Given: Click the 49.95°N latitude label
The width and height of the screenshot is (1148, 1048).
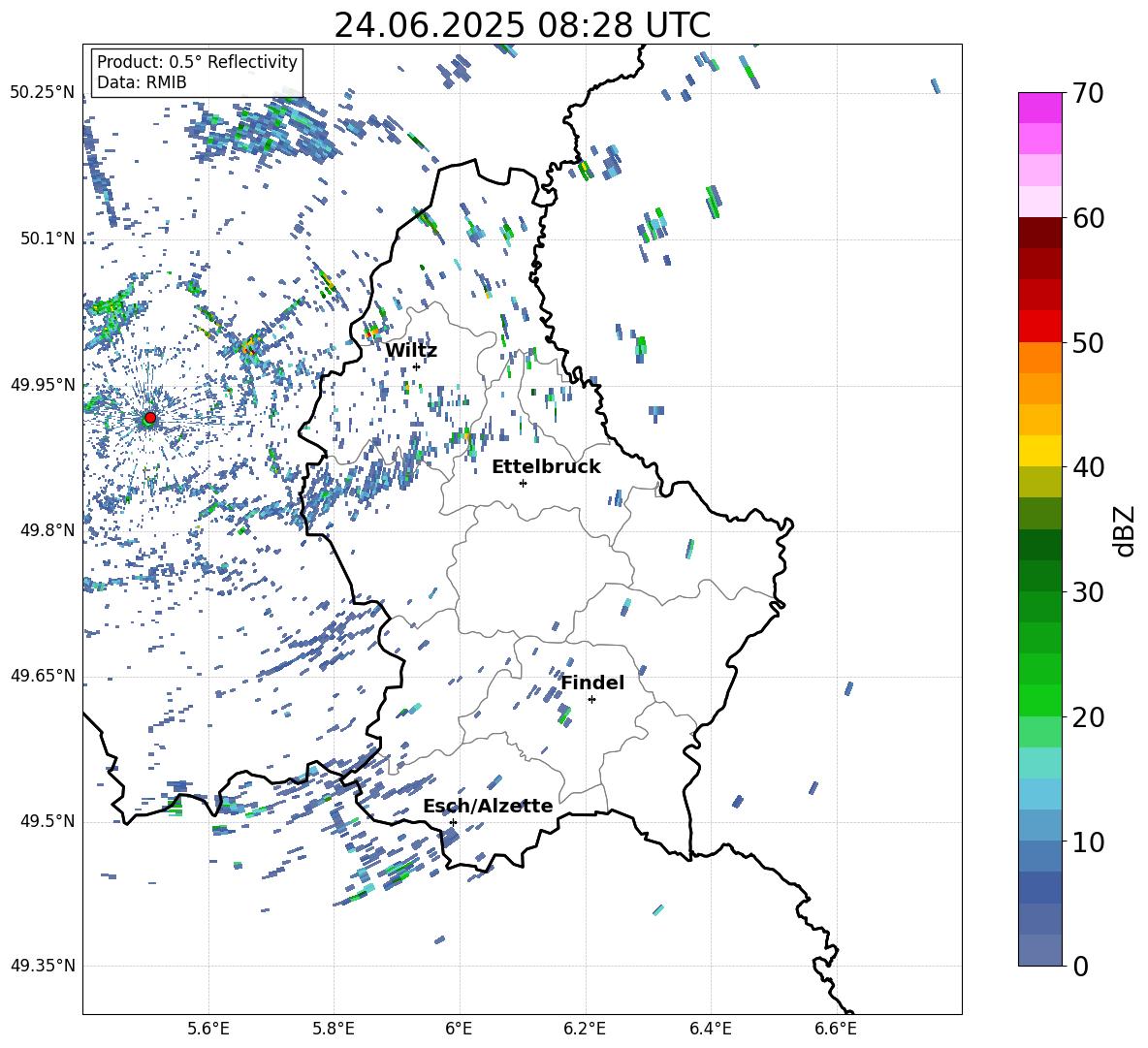Looking at the screenshot, I should click(43, 384).
